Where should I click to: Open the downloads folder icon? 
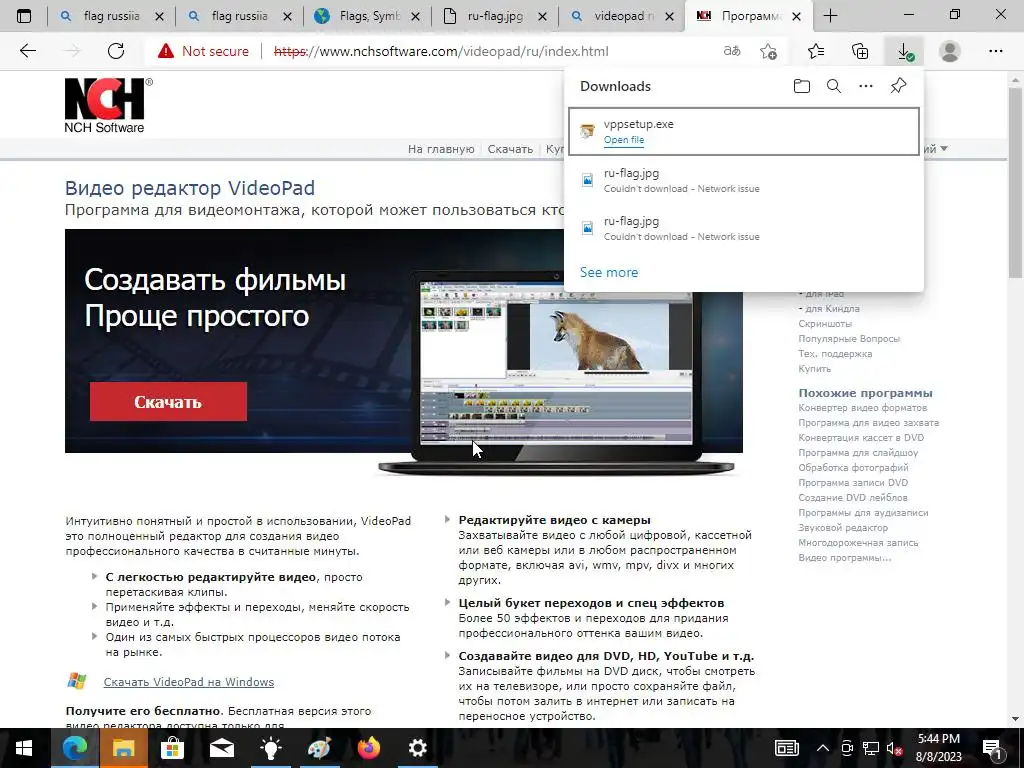point(801,86)
